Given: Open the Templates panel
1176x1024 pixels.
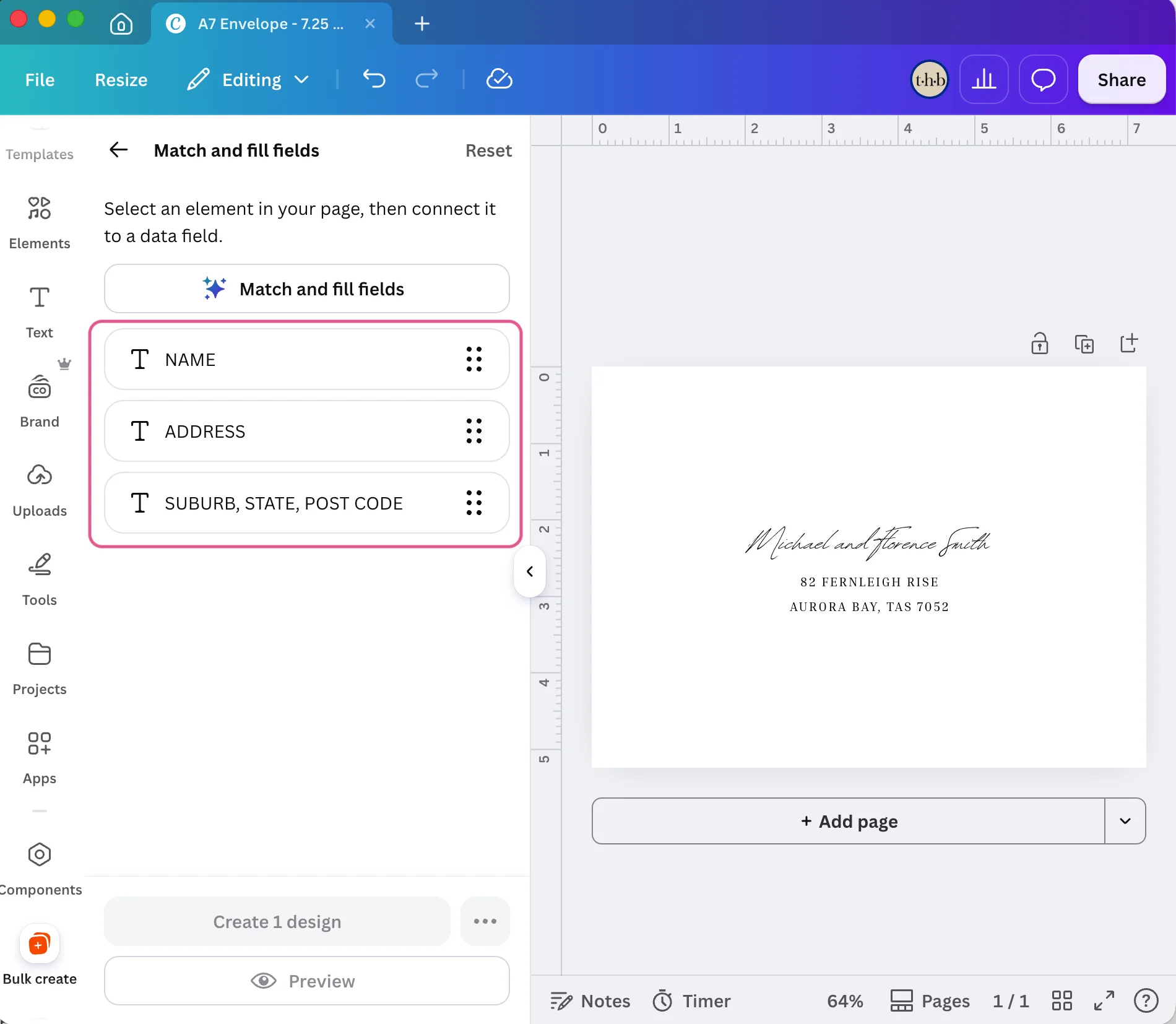Looking at the screenshot, I should (x=40, y=154).
